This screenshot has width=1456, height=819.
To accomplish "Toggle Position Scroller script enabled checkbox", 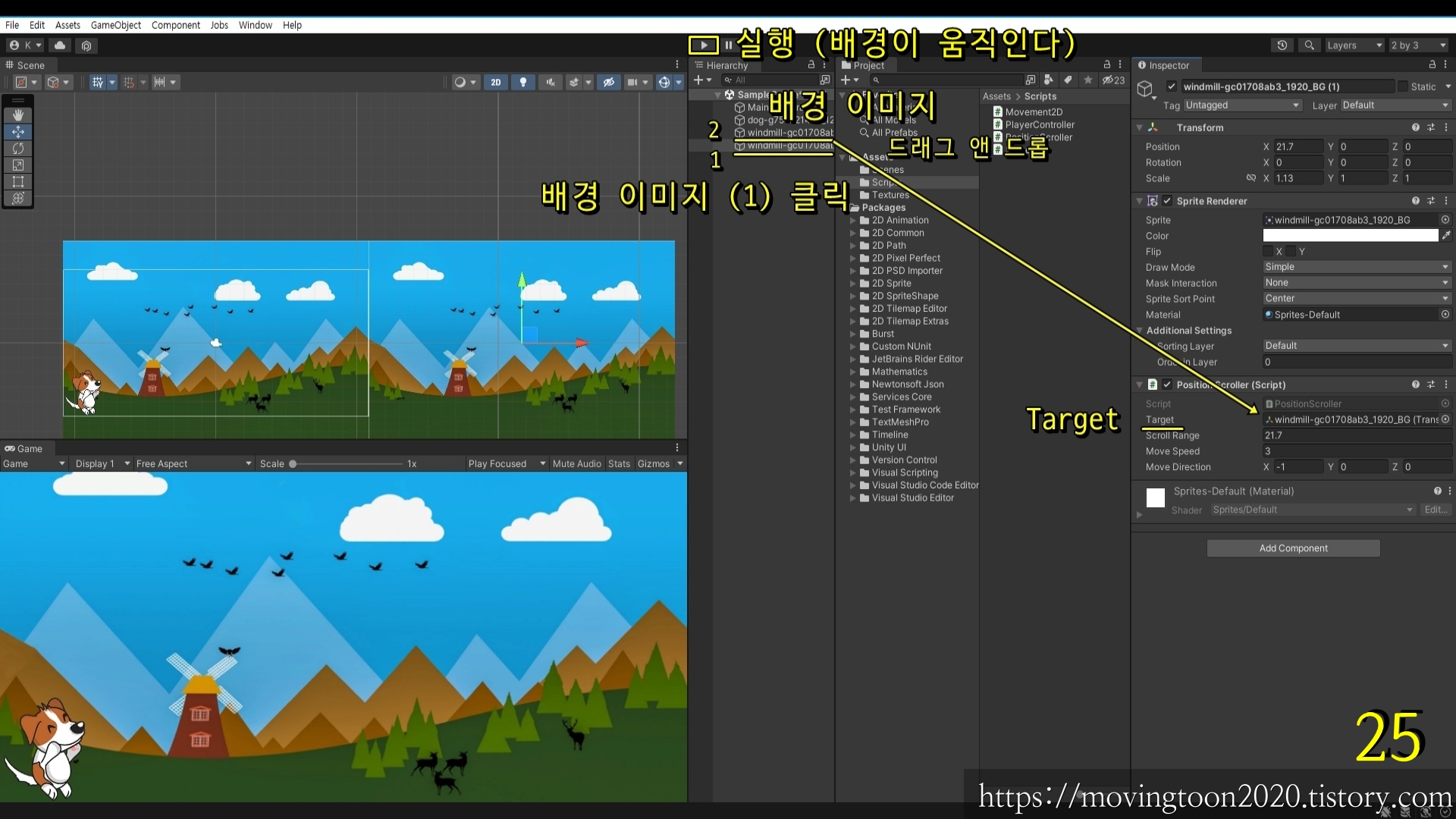I will (1167, 384).
